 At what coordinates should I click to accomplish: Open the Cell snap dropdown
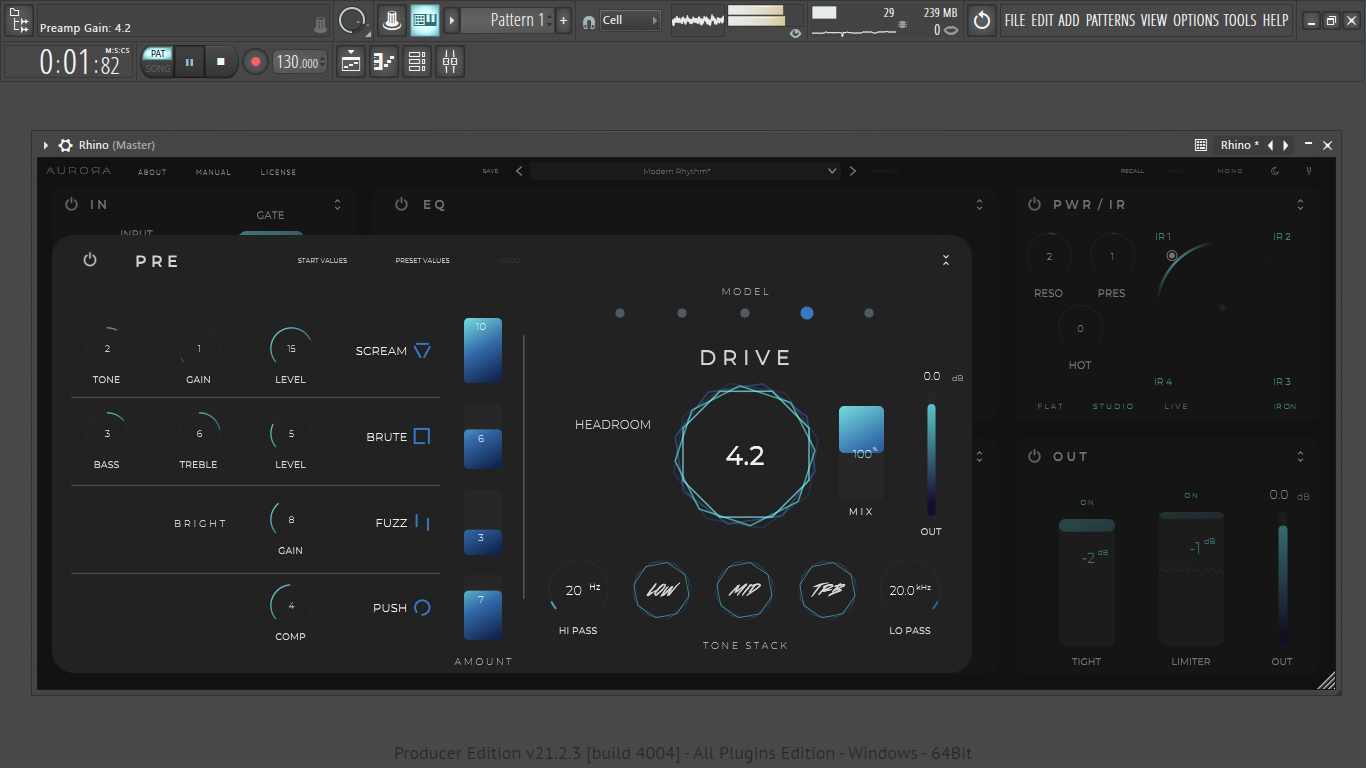pos(630,20)
